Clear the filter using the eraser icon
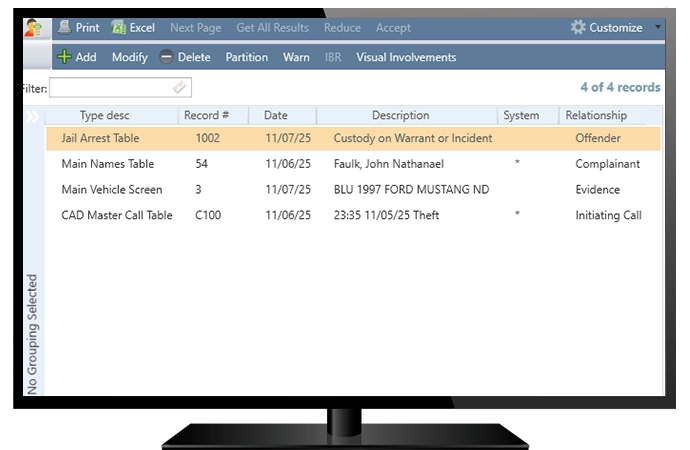 click(180, 87)
